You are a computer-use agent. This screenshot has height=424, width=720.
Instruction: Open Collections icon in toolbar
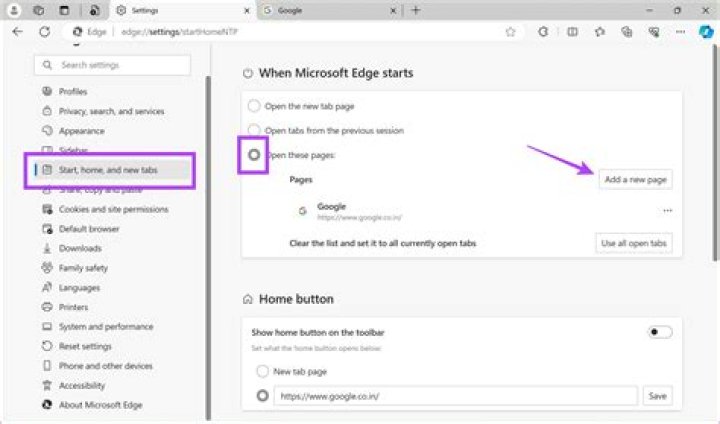point(626,32)
